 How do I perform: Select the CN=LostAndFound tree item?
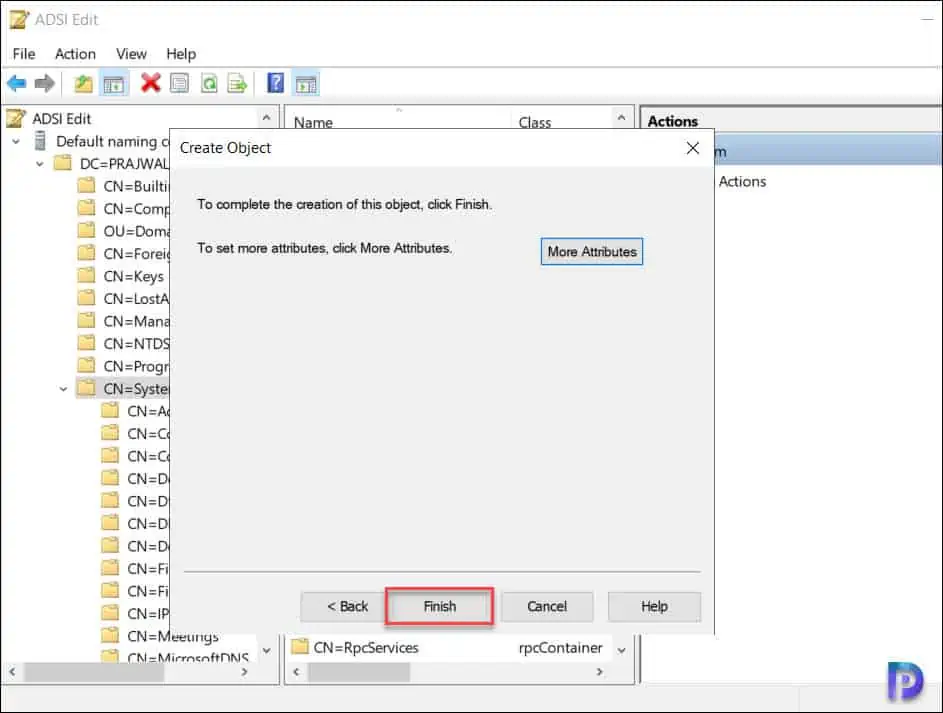(136, 299)
